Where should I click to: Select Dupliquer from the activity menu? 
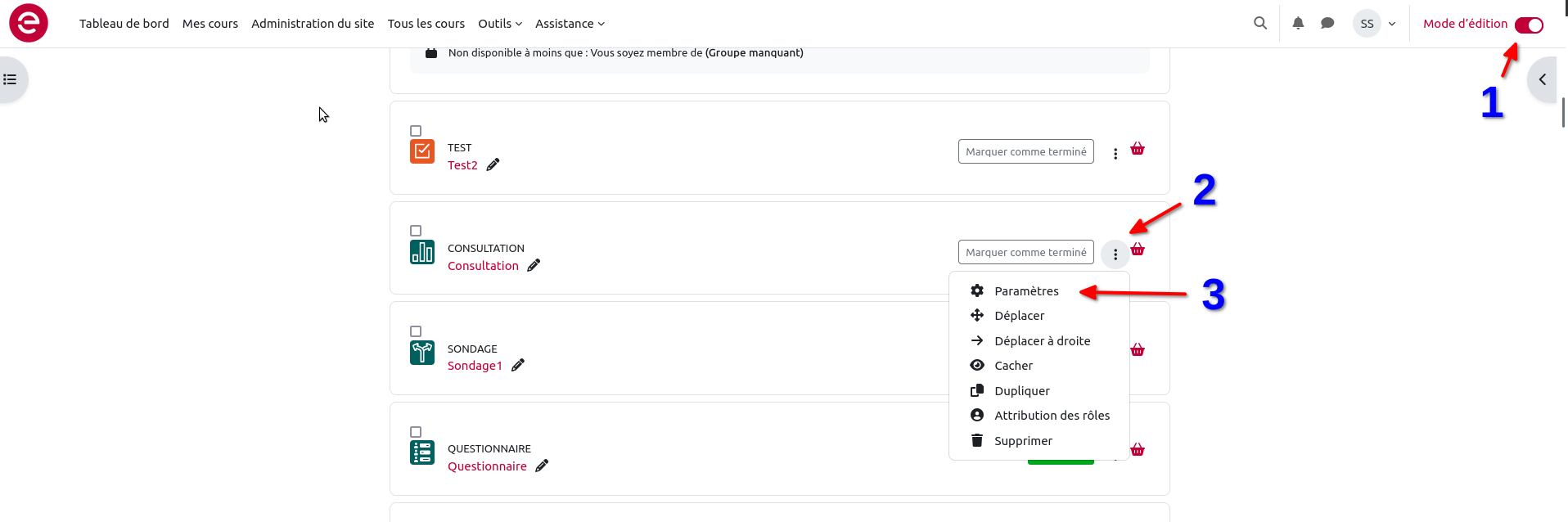click(1021, 391)
